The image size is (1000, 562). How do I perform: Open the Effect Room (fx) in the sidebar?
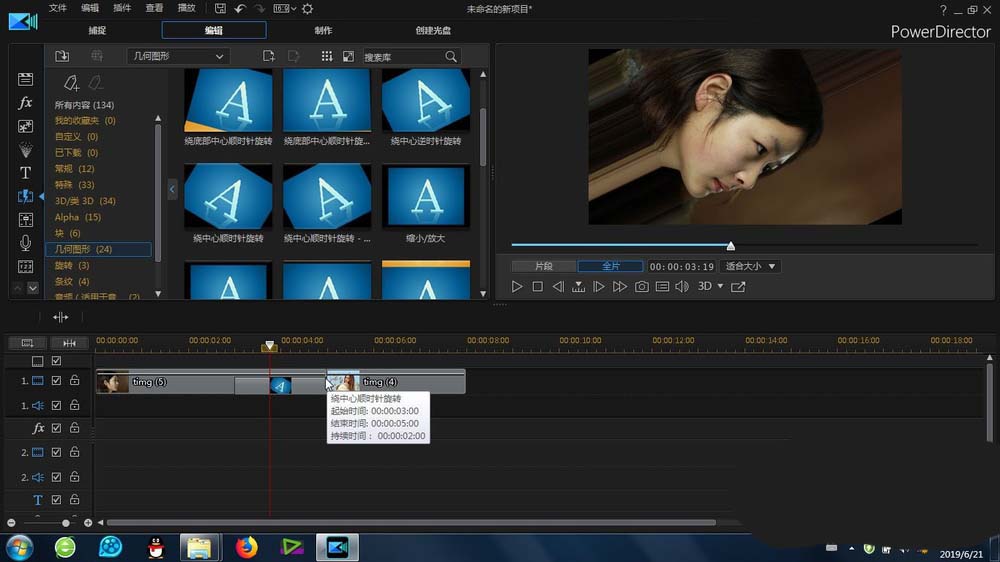coord(26,103)
